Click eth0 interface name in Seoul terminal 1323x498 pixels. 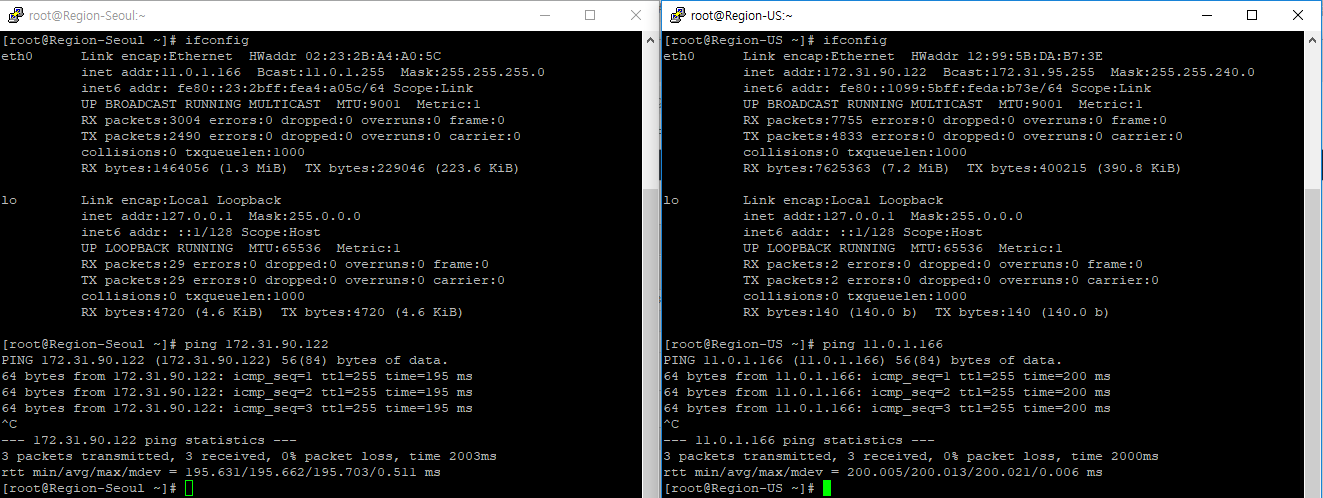point(18,56)
